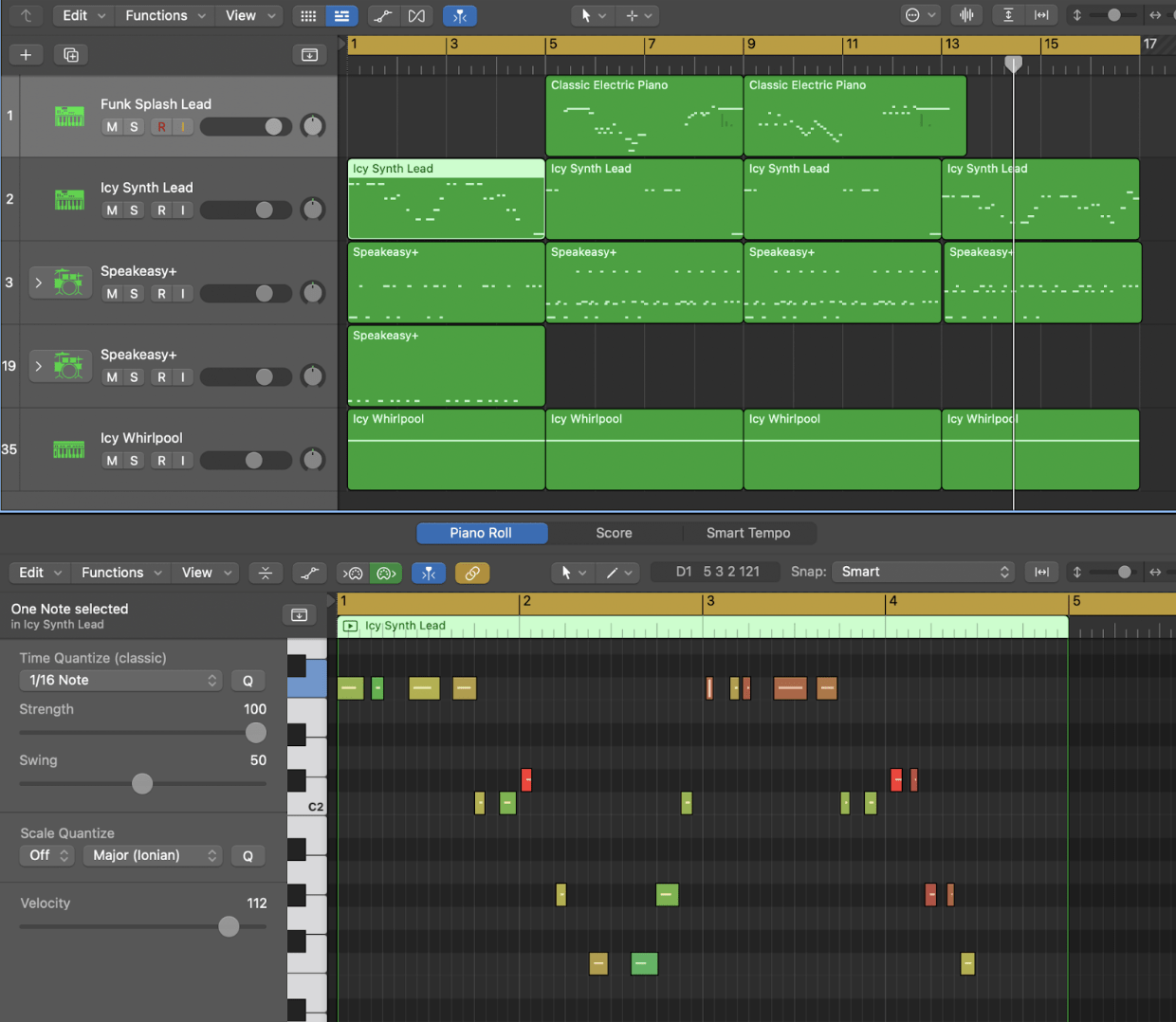Click the add new track plus button
1176x1022 pixels.
[x=26, y=55]
